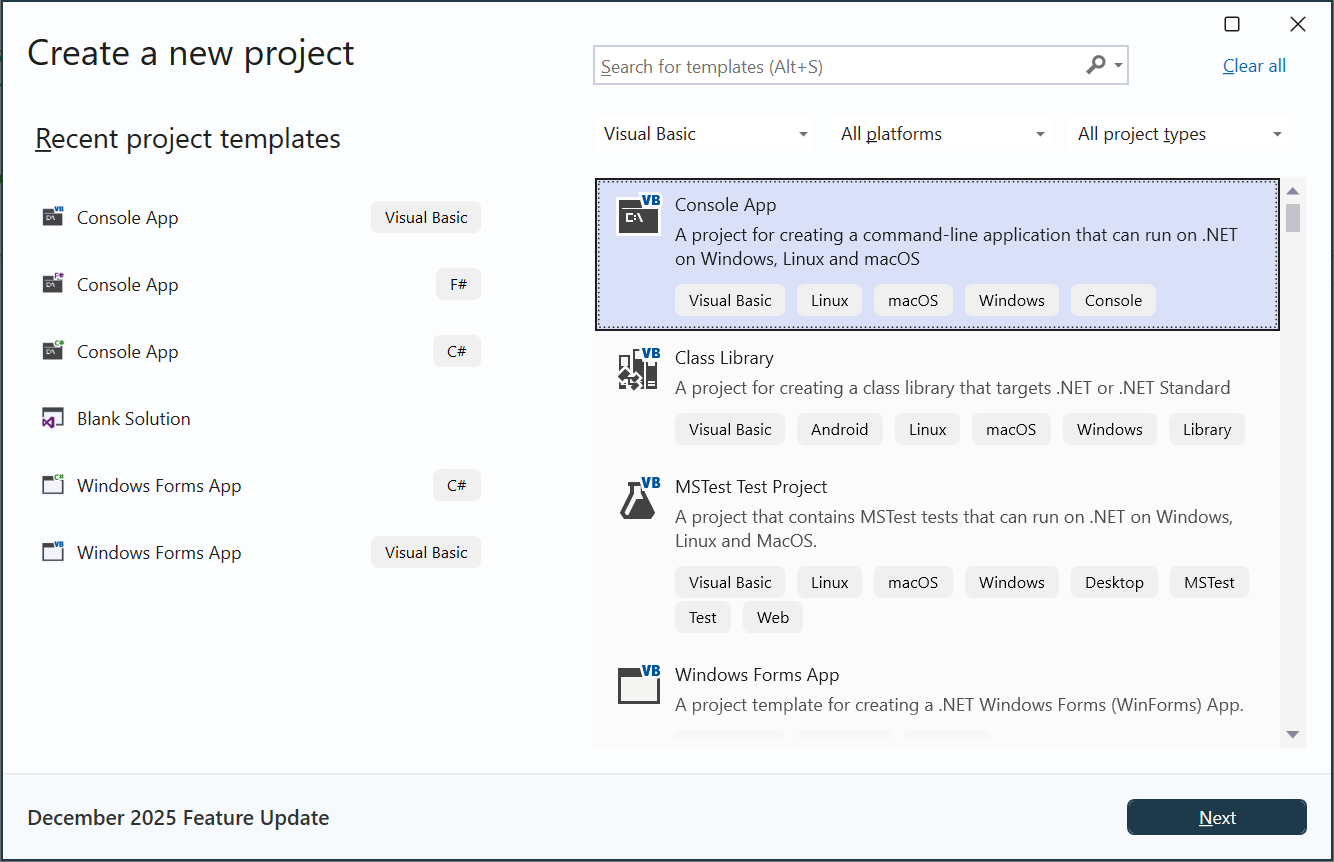This screenshot has width=1334, height=862.
Task: Click the Visual Basic Windows Forms App icon in recents
Action: coord(53,552)
